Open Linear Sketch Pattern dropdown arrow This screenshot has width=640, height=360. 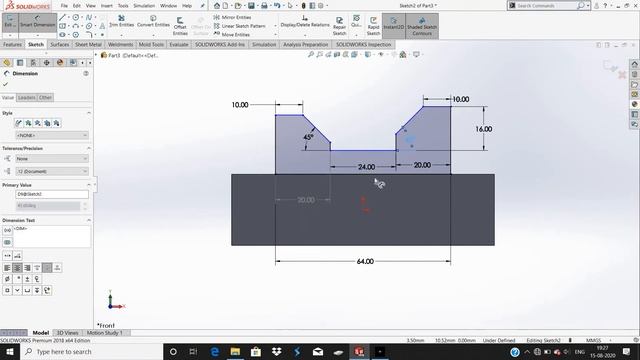[275, 26]
